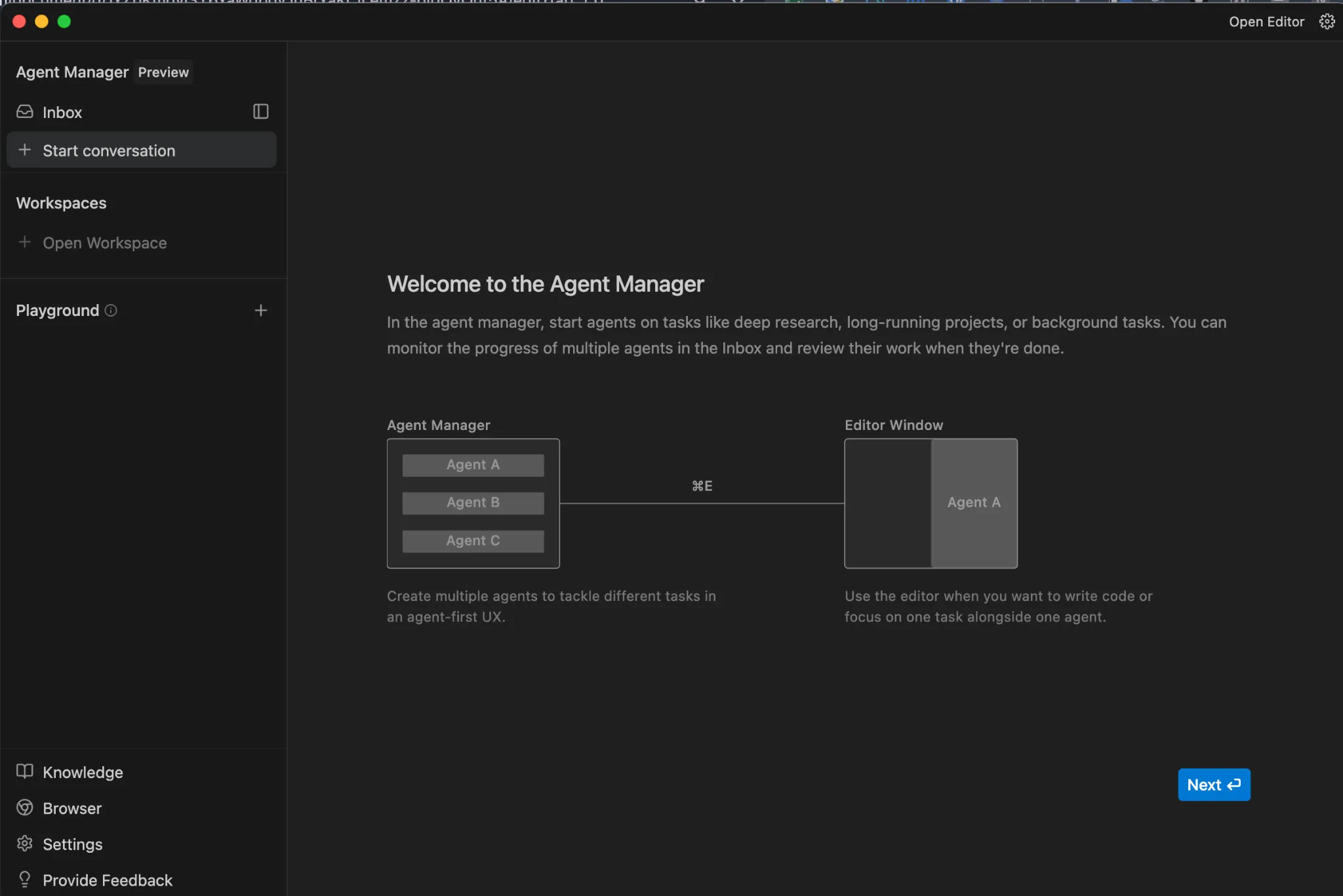Select the Inbox entry in the sidebar
1343x896 pixels.
pyautogui.click(x=62, y=111)
